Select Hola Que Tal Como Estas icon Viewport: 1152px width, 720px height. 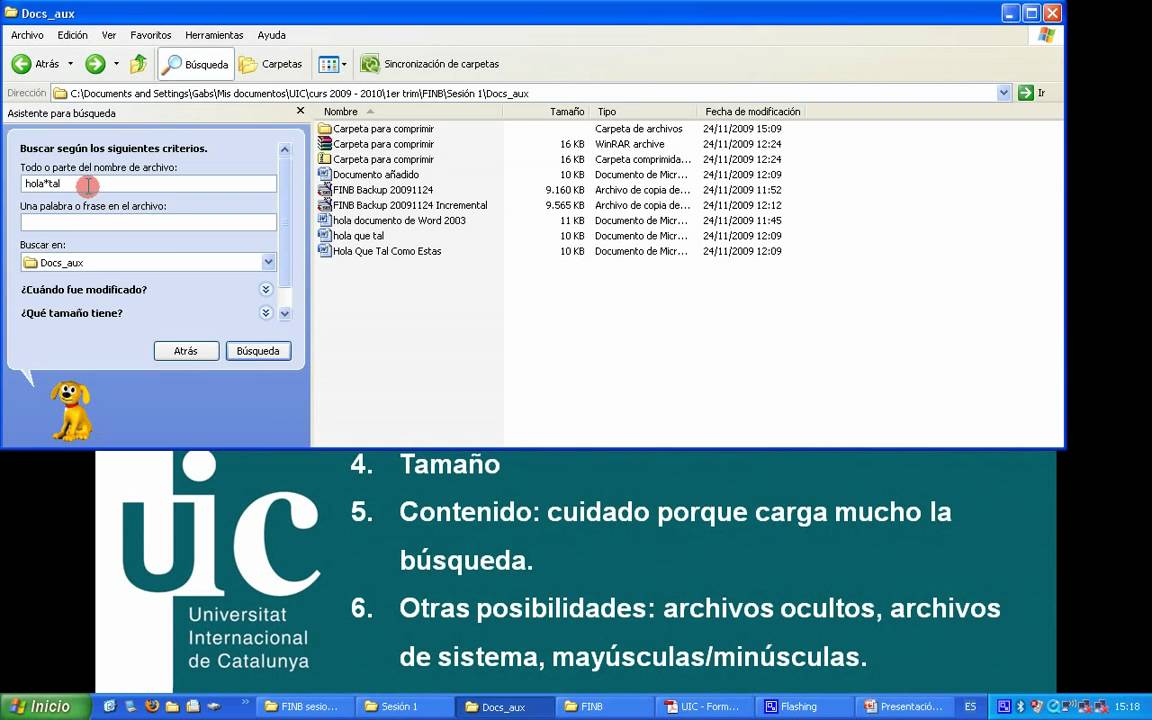tap(325, 251)
